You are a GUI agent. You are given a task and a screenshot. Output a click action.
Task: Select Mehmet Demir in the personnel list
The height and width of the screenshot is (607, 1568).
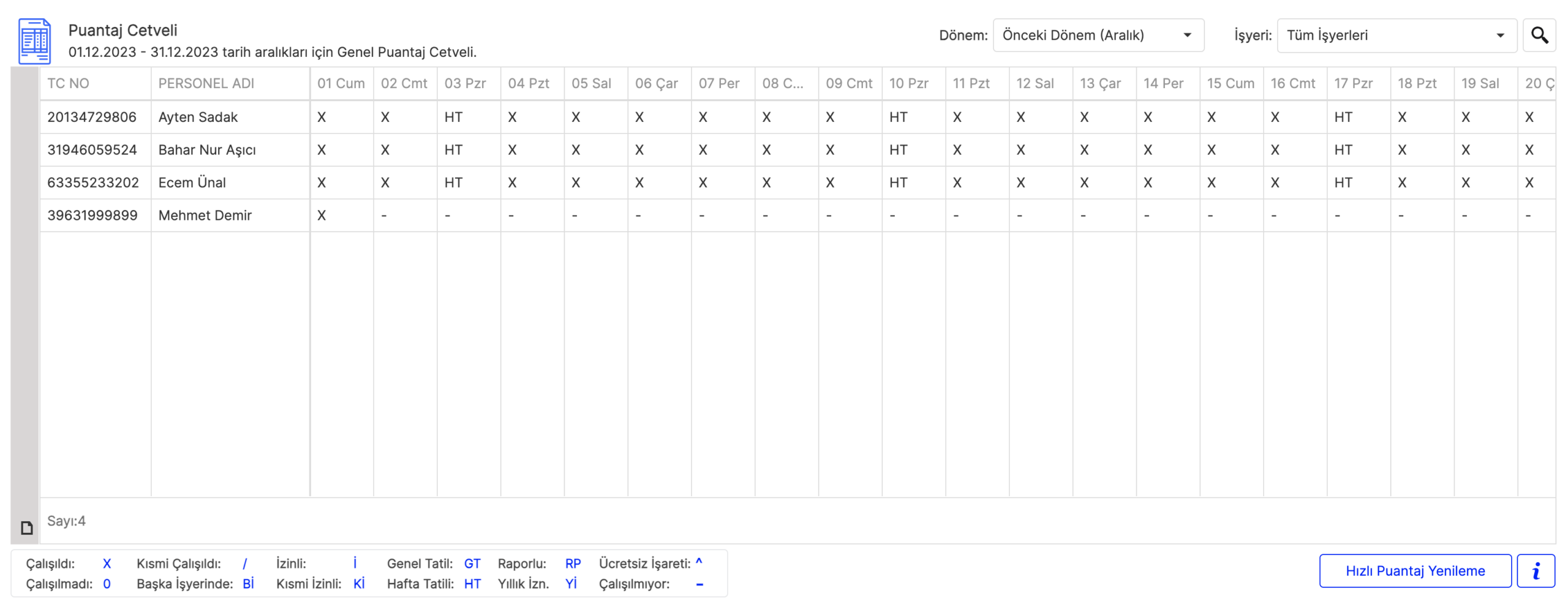point(205,216)
